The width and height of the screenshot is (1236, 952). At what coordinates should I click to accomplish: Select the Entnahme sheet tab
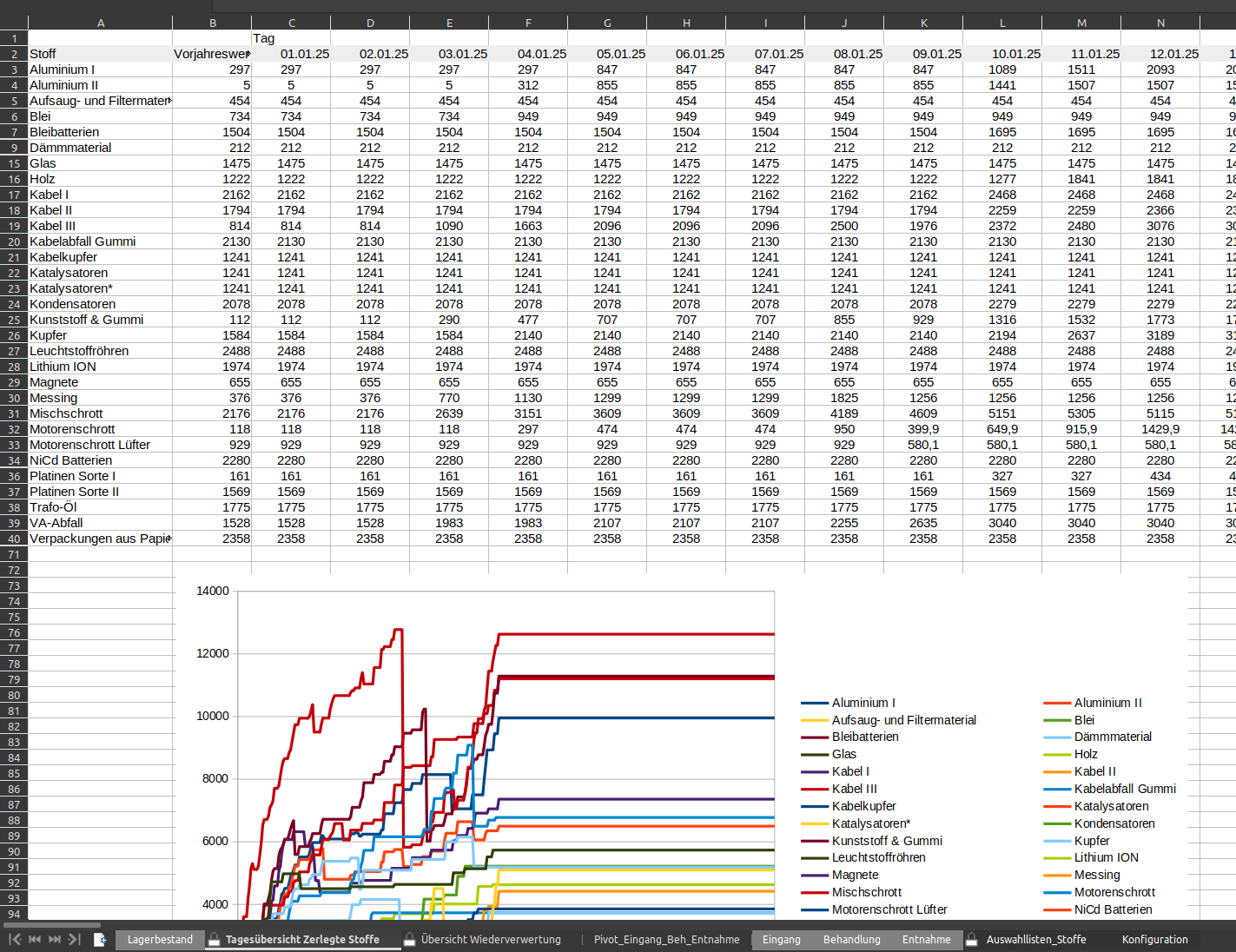(x=926, y=939)
